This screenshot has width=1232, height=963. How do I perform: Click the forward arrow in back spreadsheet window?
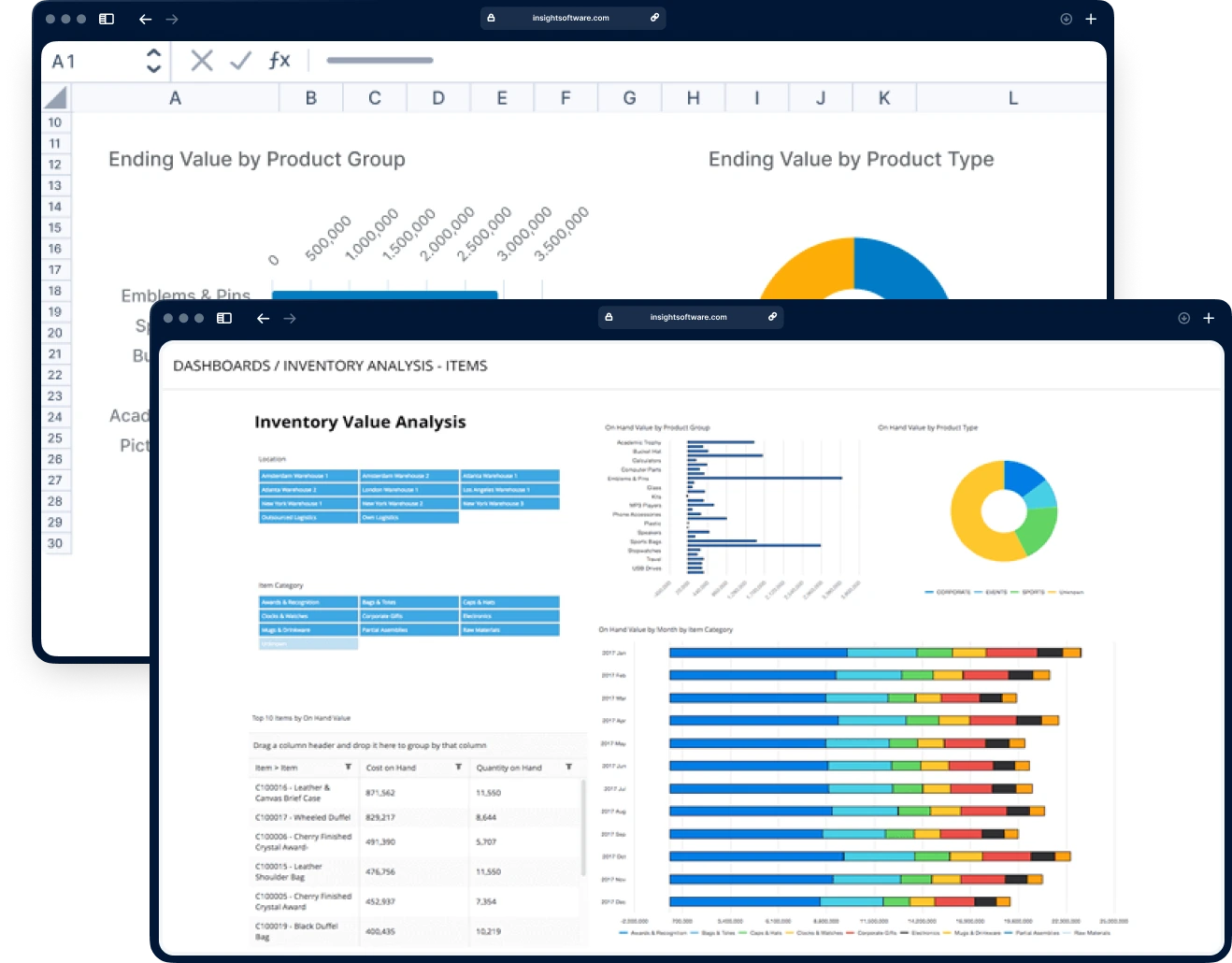coord(172,19)
